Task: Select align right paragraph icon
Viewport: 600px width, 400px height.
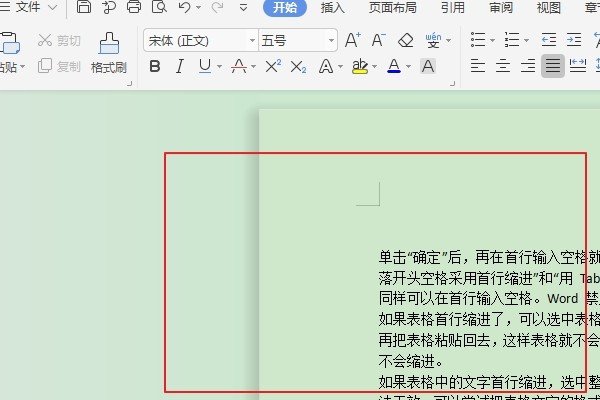Action: click(x=528, y=66)
